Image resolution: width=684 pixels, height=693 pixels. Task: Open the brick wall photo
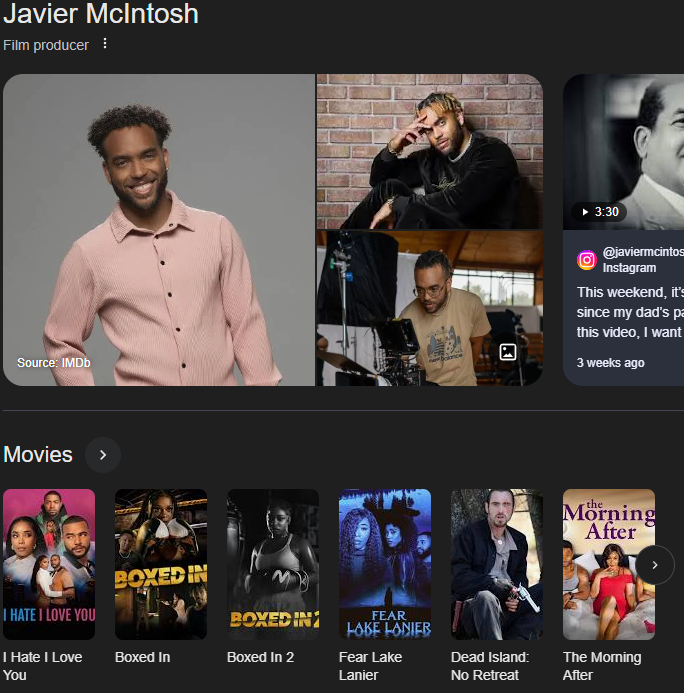point(430,151)
